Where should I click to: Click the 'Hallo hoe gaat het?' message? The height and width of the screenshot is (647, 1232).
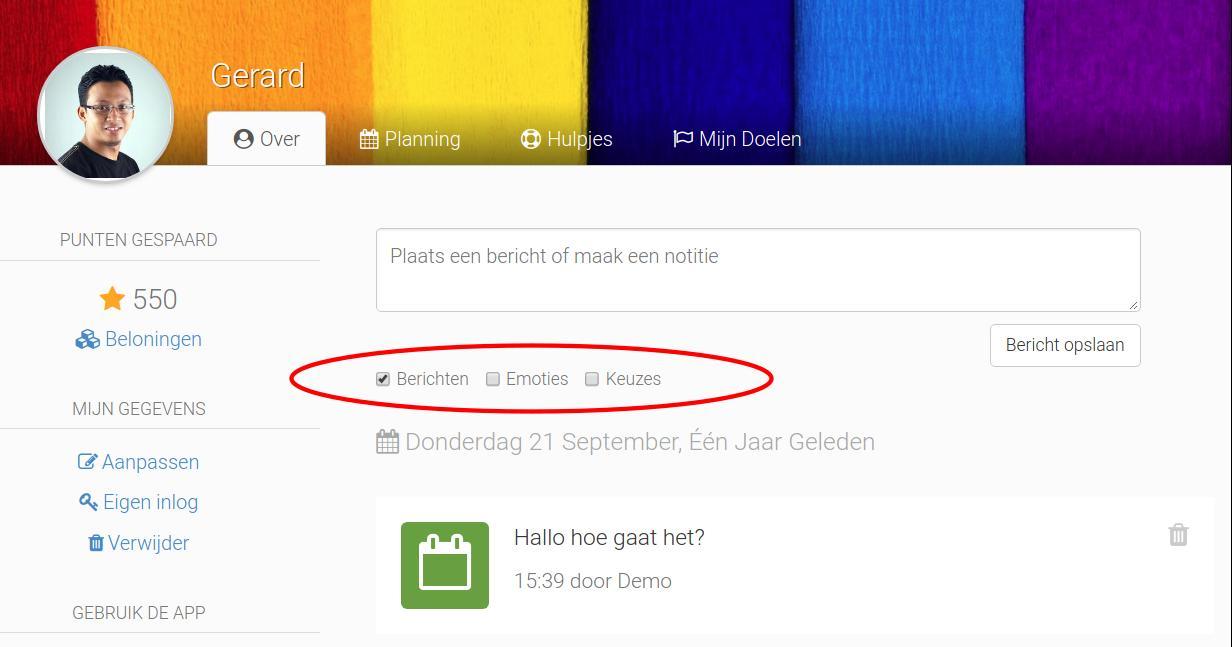click(x=609, y=537)
